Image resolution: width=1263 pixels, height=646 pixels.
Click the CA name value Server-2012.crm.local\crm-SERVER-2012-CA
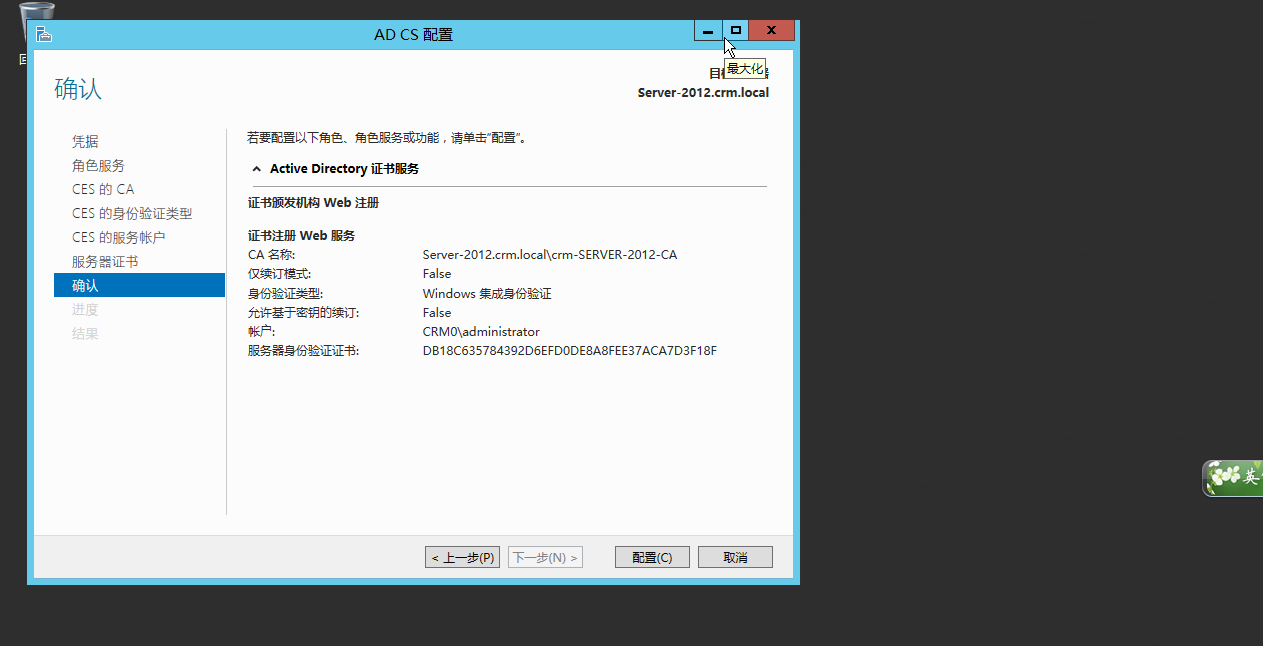(549, 255)
